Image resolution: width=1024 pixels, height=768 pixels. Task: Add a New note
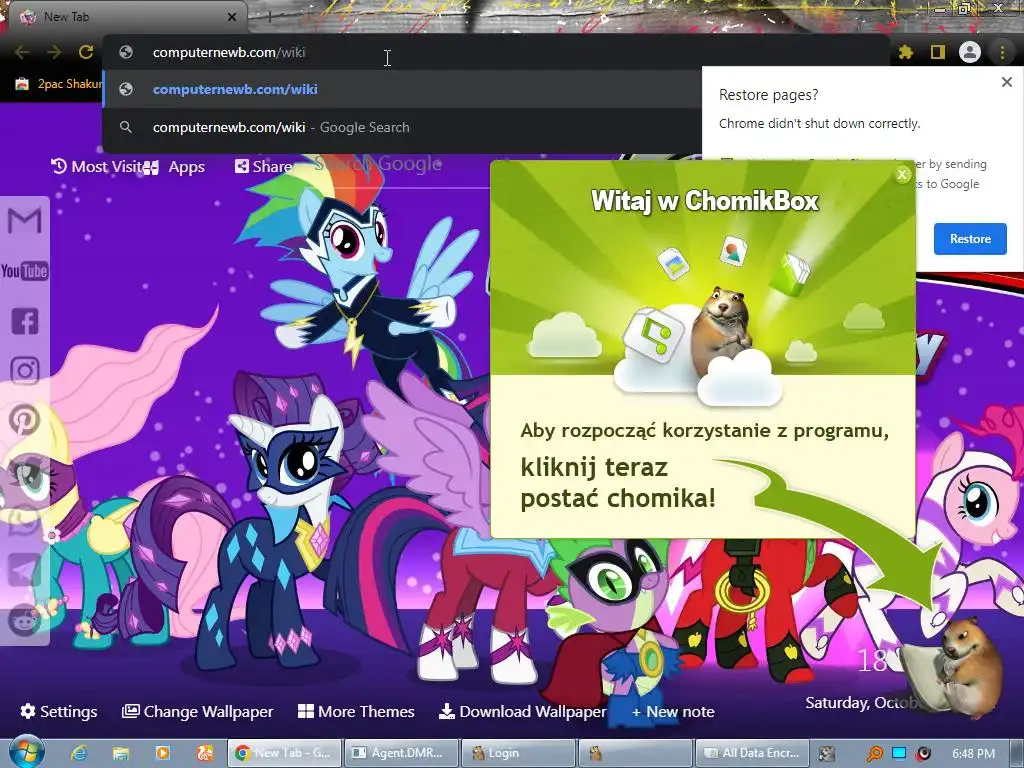pyautogui.click(x=673, y=711)
